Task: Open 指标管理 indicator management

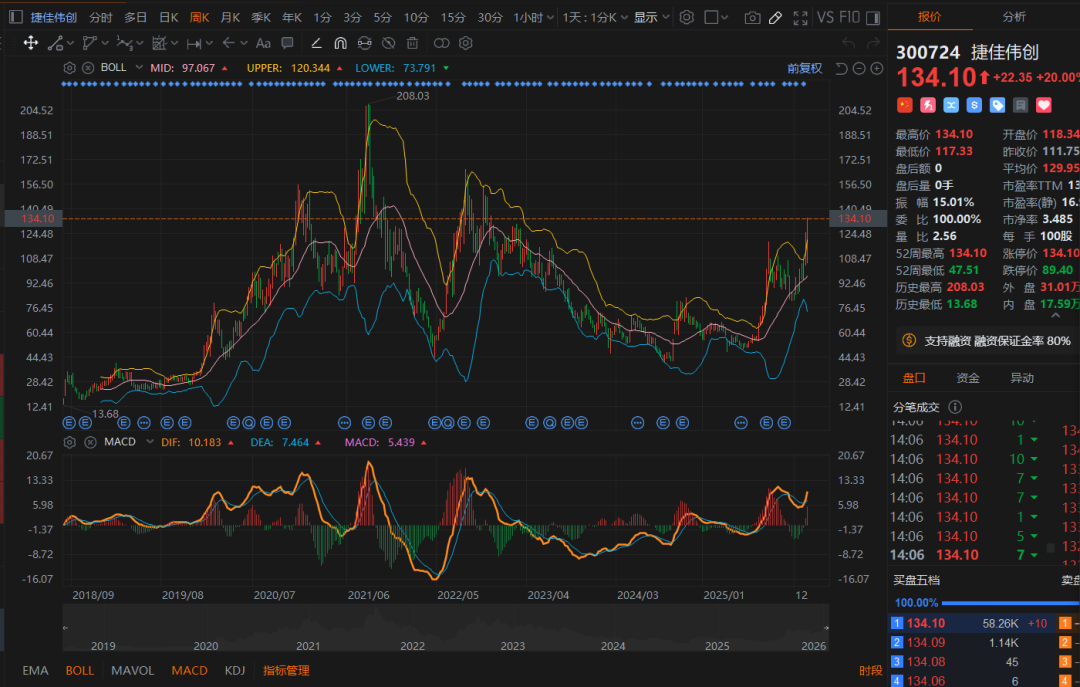Action: pyautogui.click(x=286, y=670)
